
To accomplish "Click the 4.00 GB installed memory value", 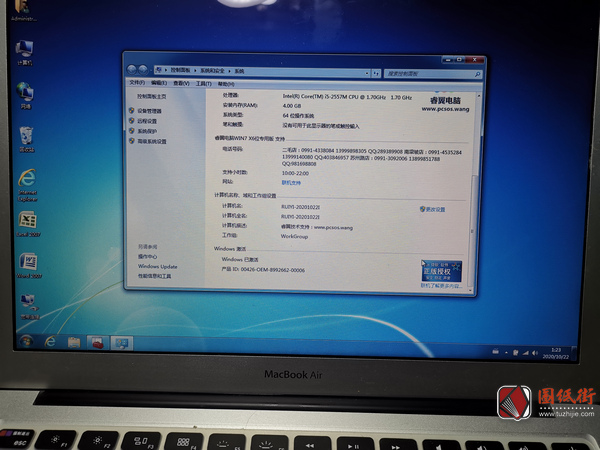I will click(x=292, y=106).
